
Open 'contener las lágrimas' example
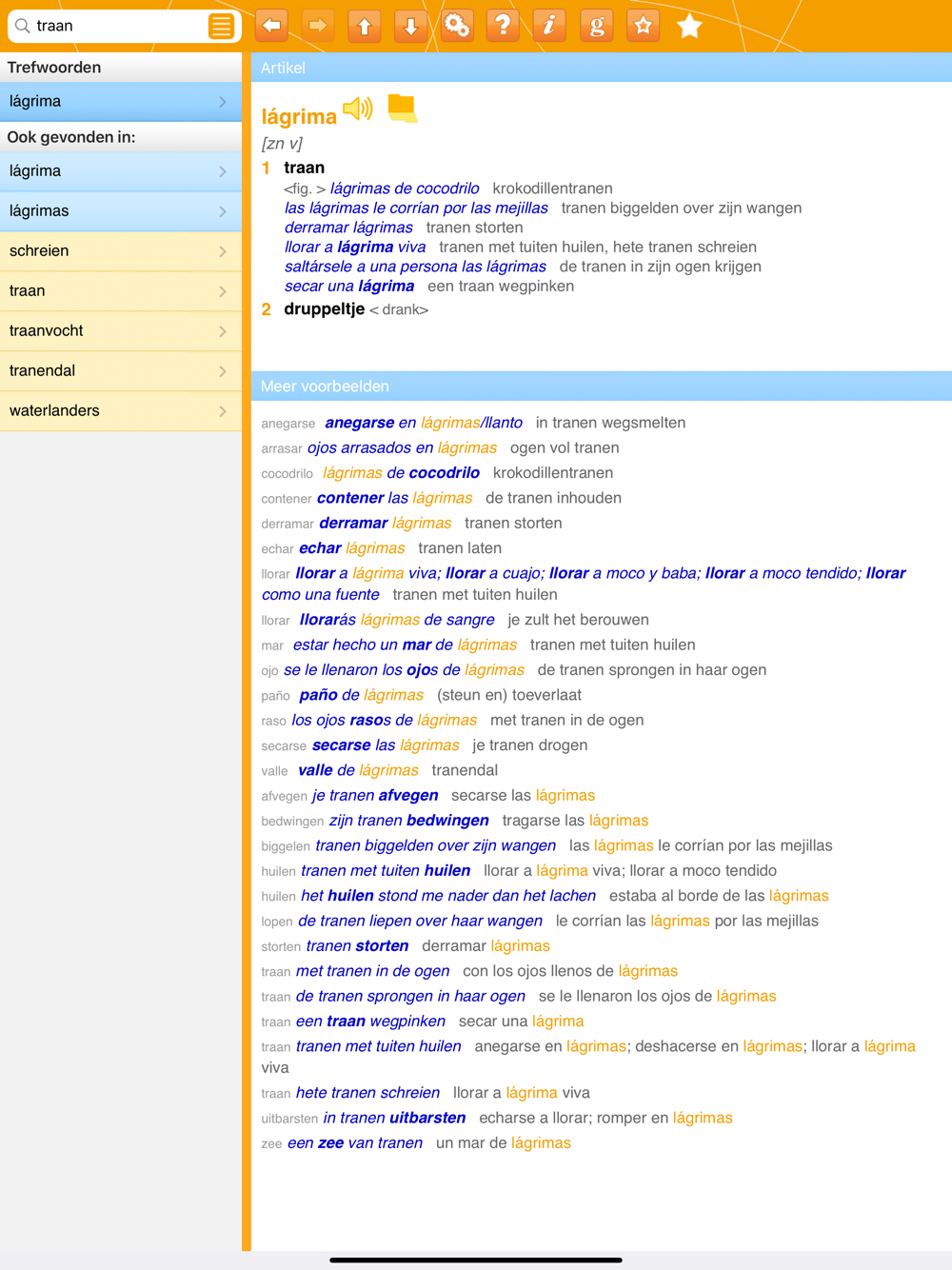395,498
